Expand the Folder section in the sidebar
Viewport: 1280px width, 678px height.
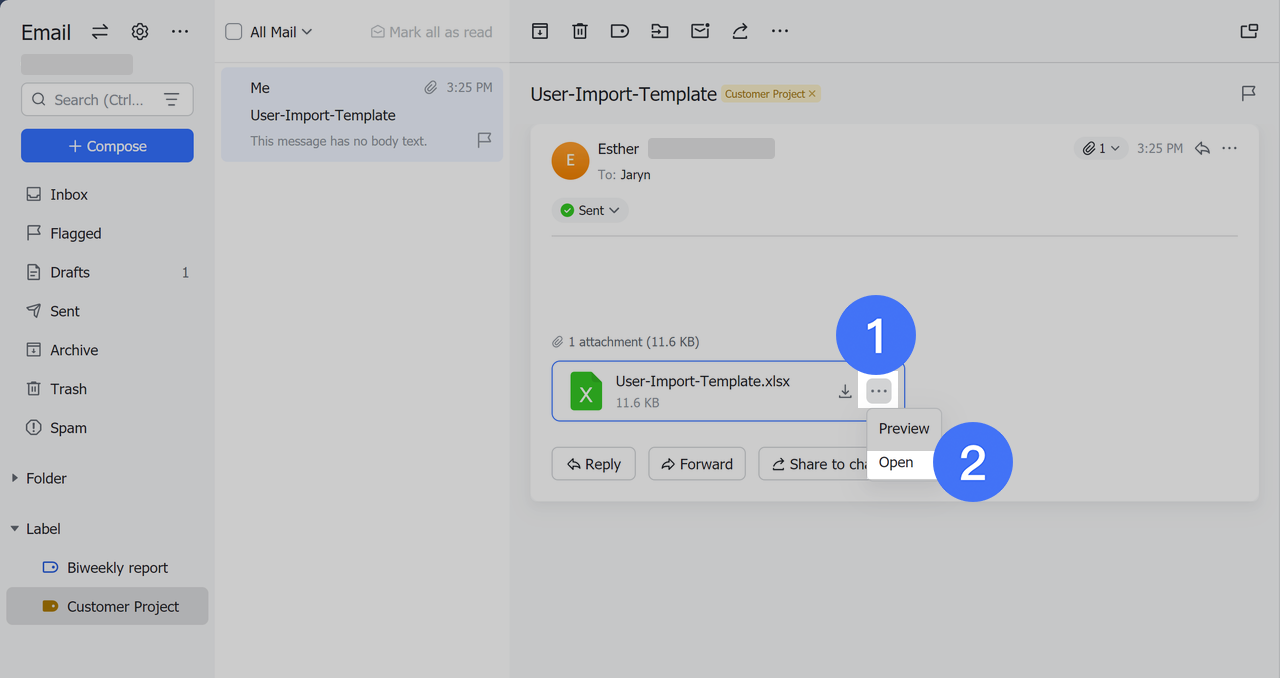15,478
